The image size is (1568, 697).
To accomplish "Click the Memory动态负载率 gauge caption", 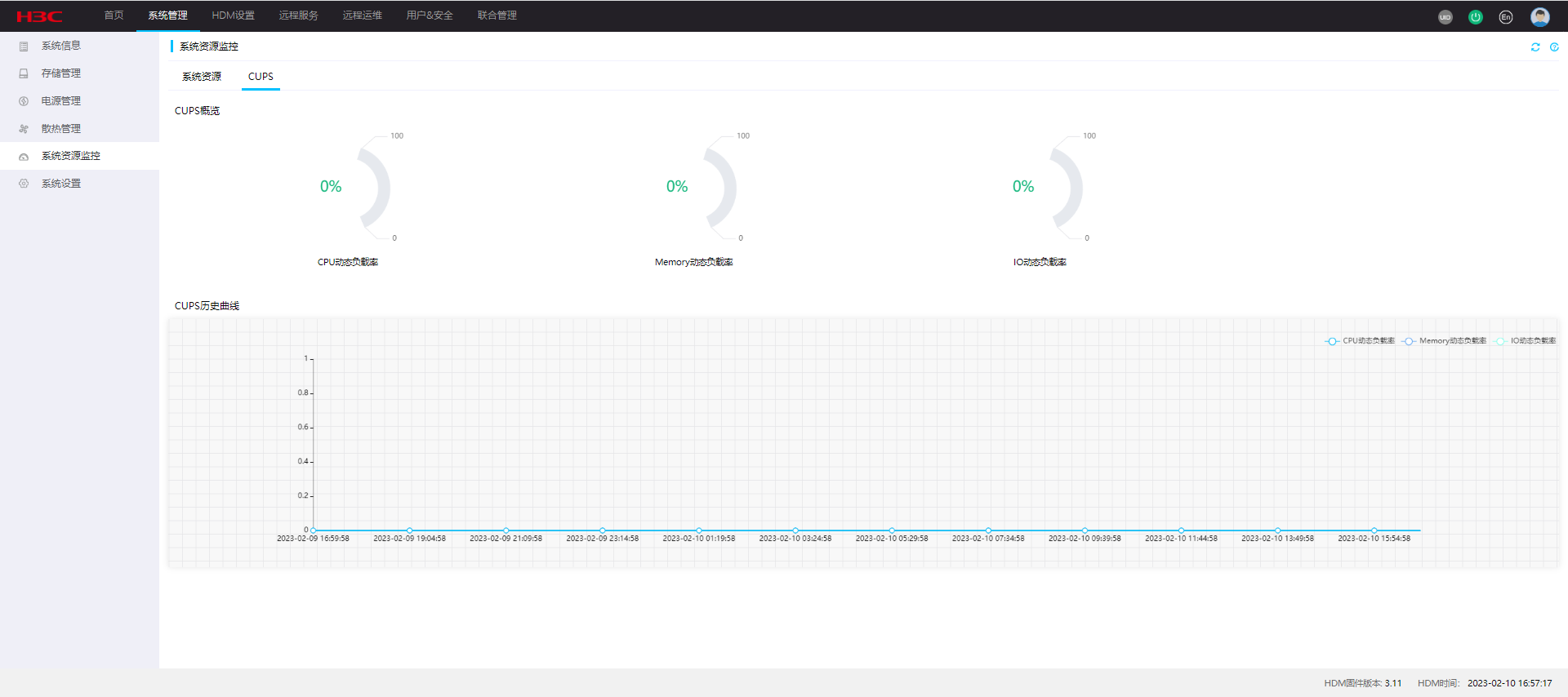I will tap(694, 262).
